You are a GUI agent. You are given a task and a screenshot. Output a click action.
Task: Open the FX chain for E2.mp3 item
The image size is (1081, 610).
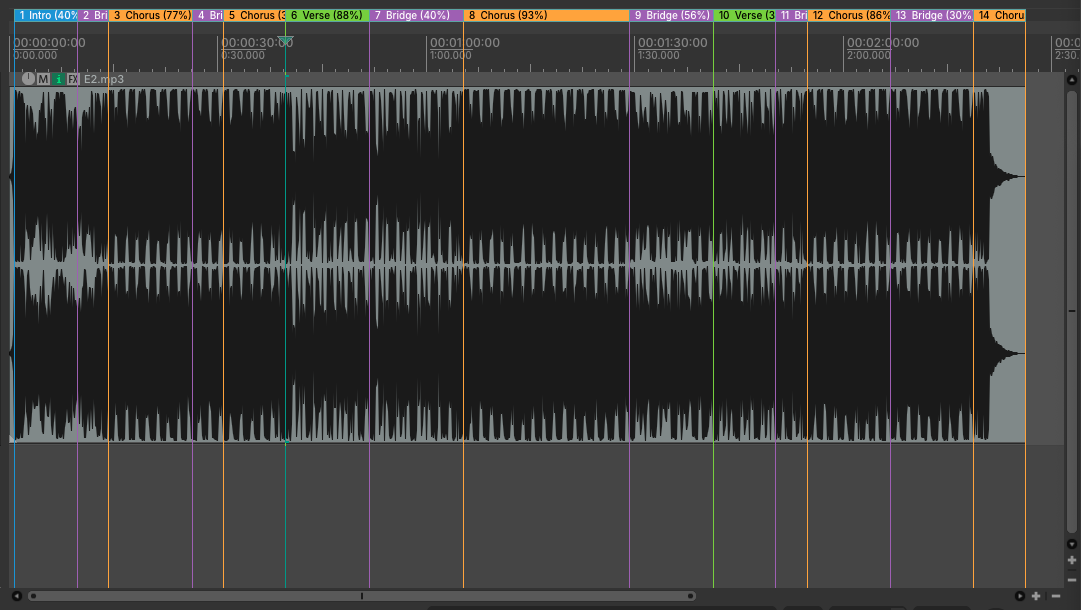[x=73, y=79]
